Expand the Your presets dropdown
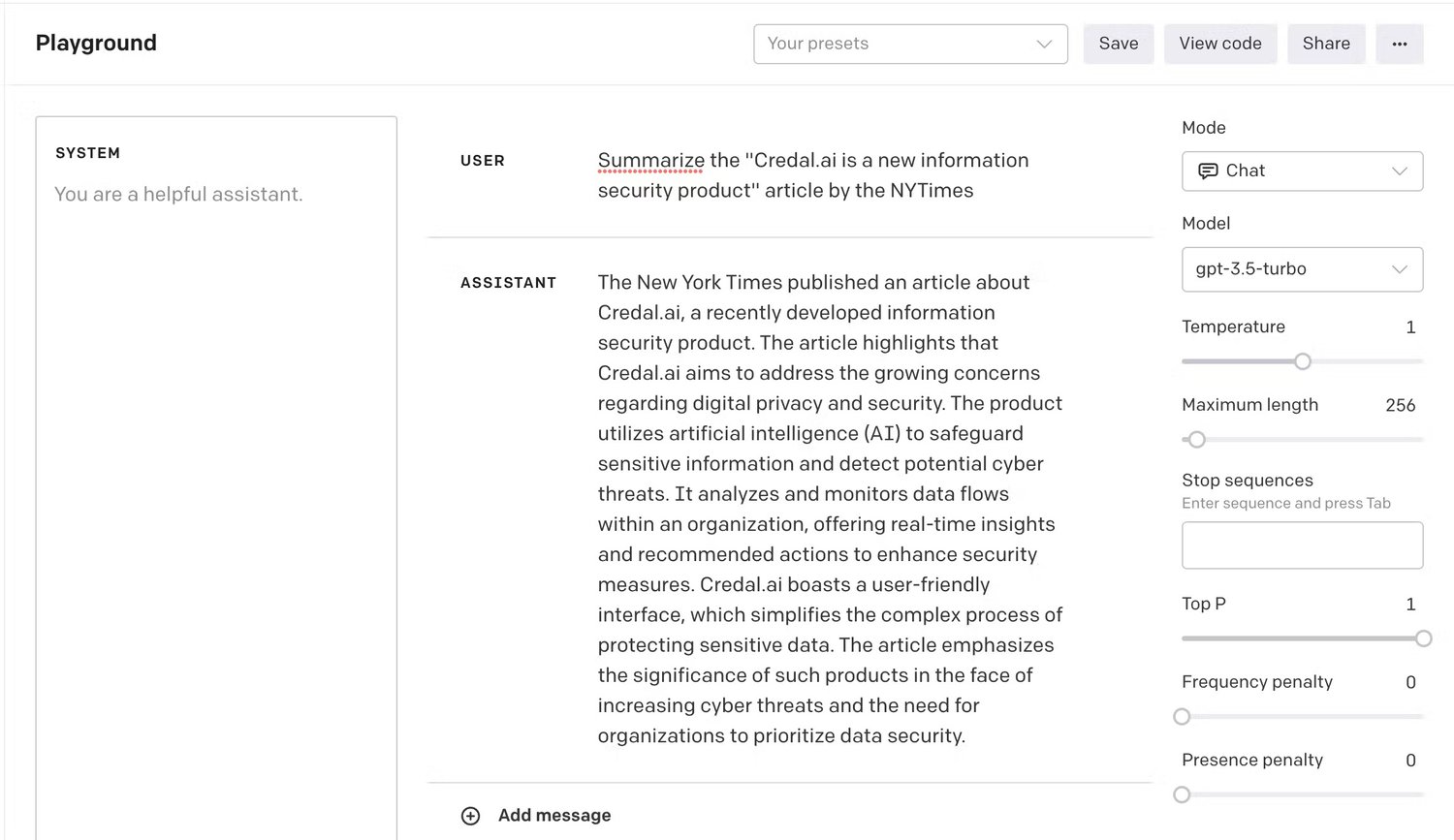 [x=910, y=44]
